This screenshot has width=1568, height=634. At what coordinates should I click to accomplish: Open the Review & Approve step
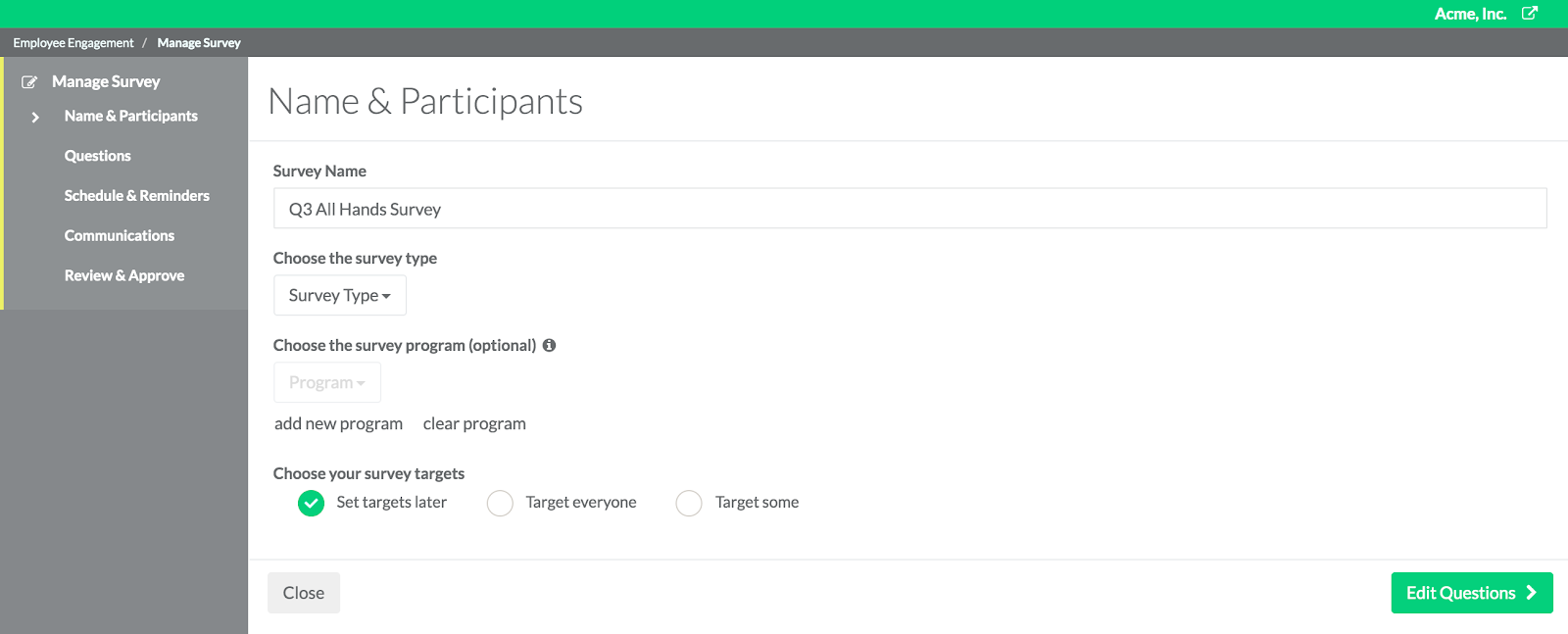coord(124,276)
